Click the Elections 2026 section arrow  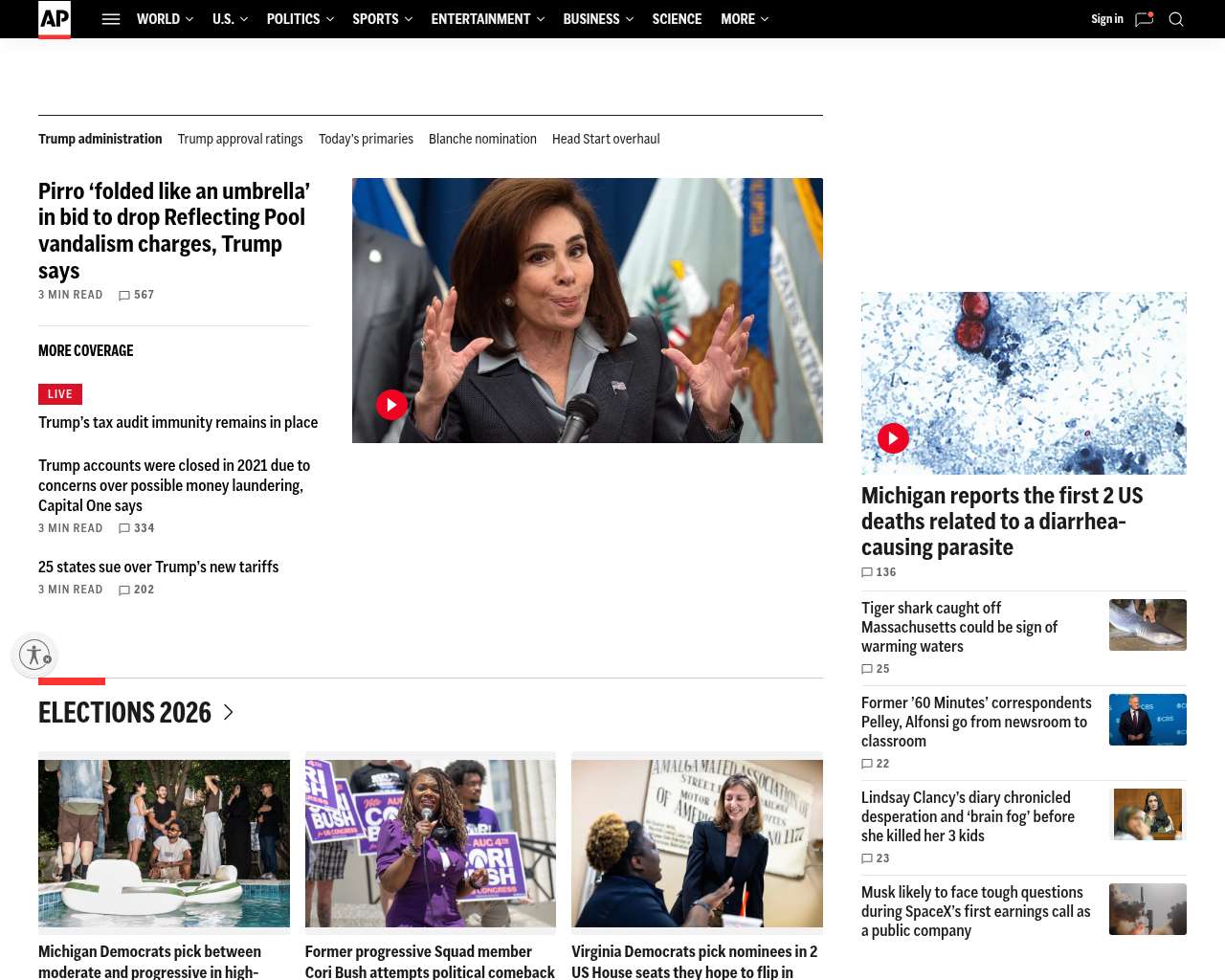click(229, 712)
